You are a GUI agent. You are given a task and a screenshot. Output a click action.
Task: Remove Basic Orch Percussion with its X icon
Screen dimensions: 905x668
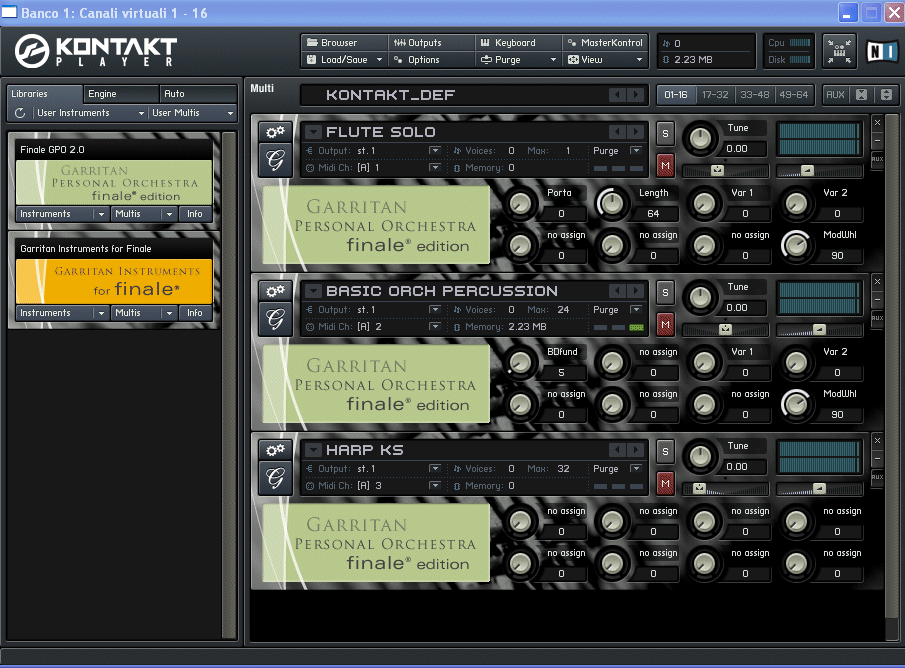click(877, 282)
